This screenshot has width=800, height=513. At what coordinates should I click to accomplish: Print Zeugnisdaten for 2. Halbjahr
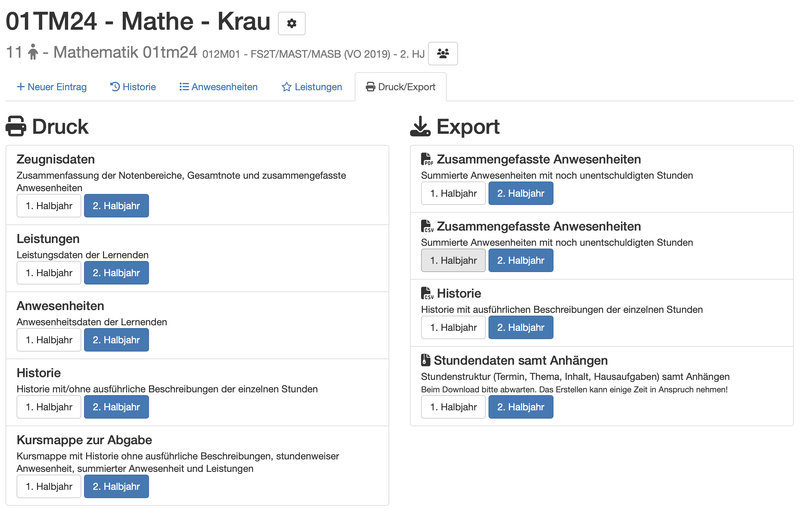coord(116,207)
